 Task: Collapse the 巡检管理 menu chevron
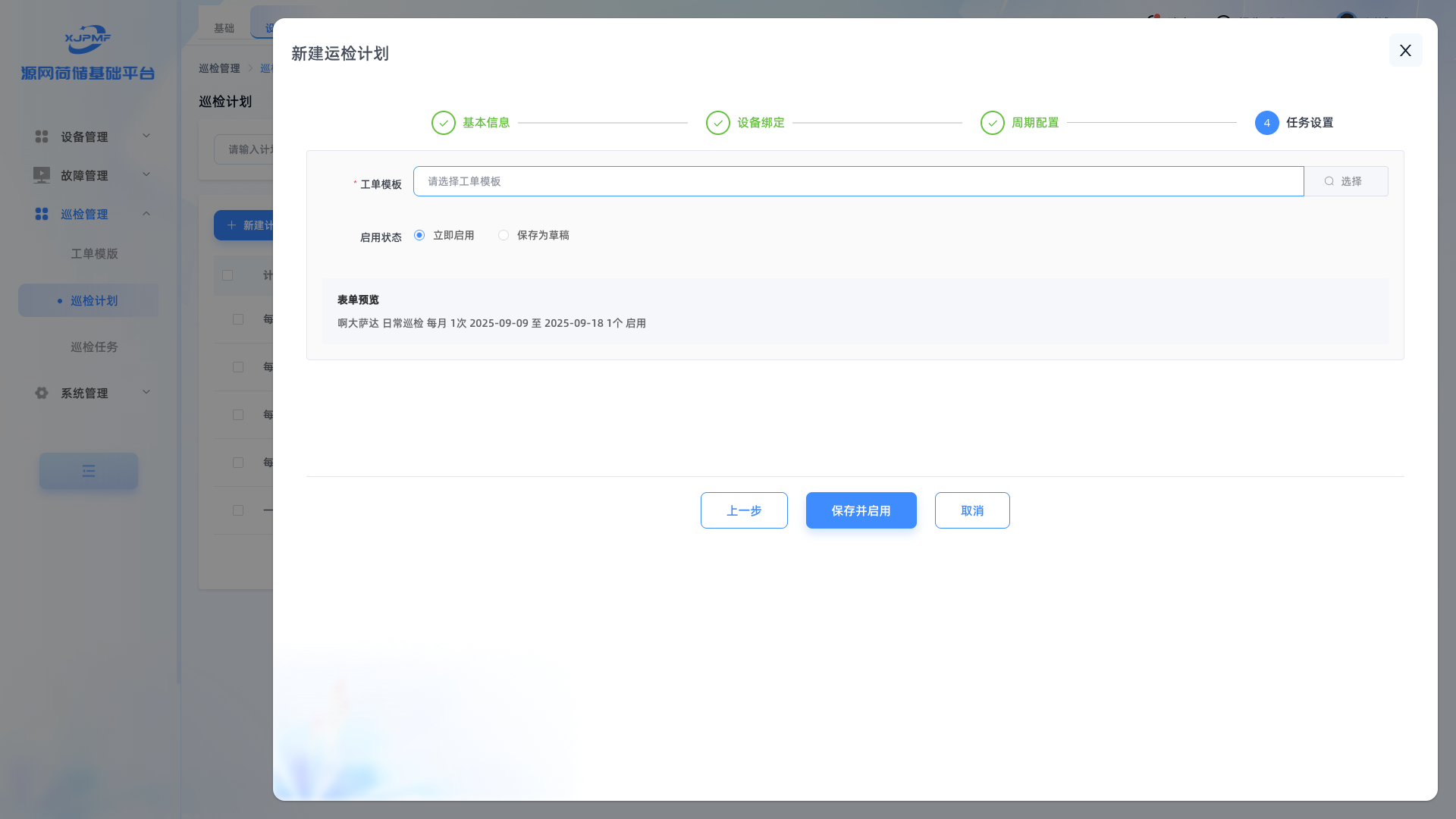[146, 214]
